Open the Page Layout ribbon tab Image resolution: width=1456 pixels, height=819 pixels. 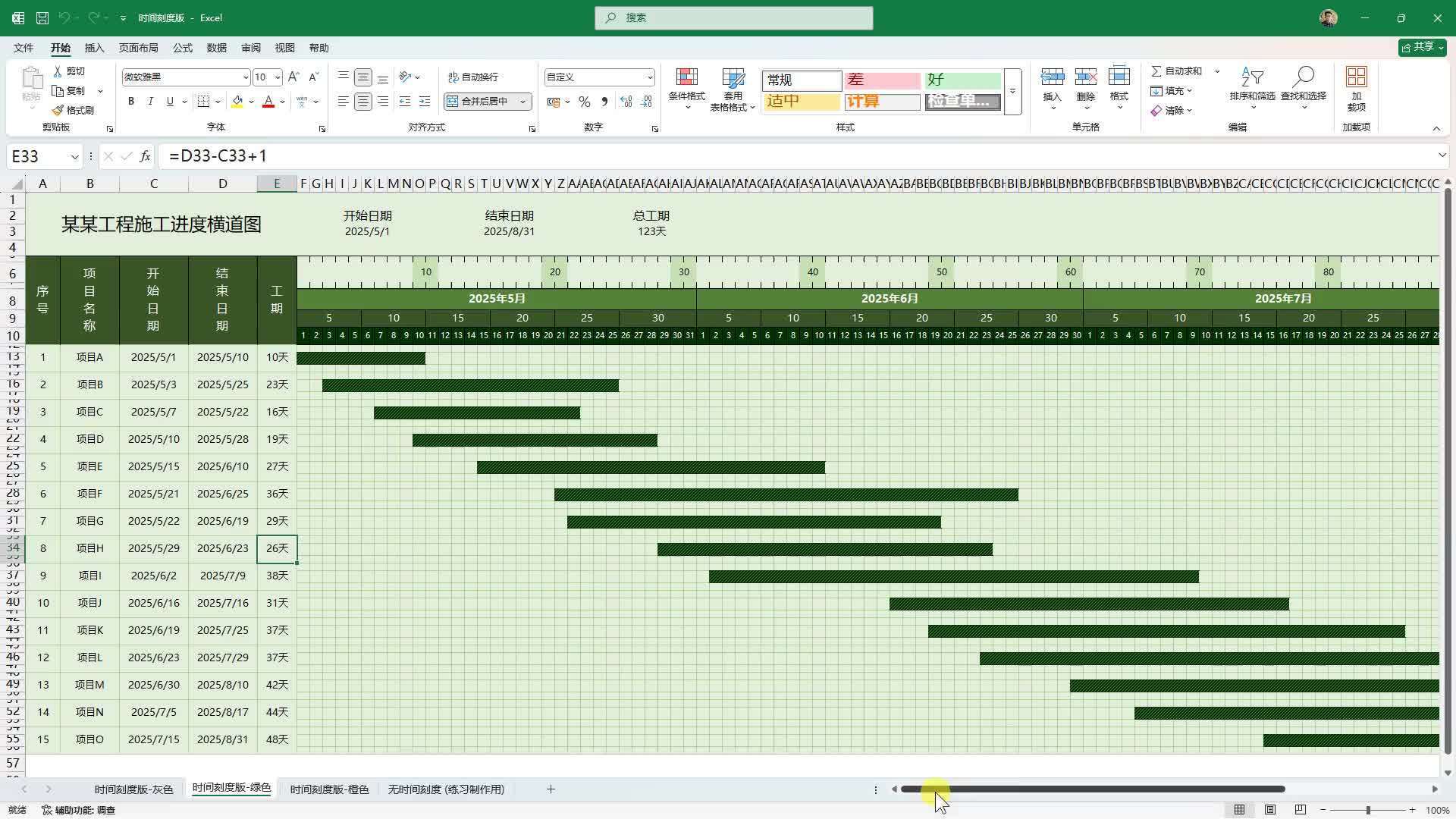138,48
